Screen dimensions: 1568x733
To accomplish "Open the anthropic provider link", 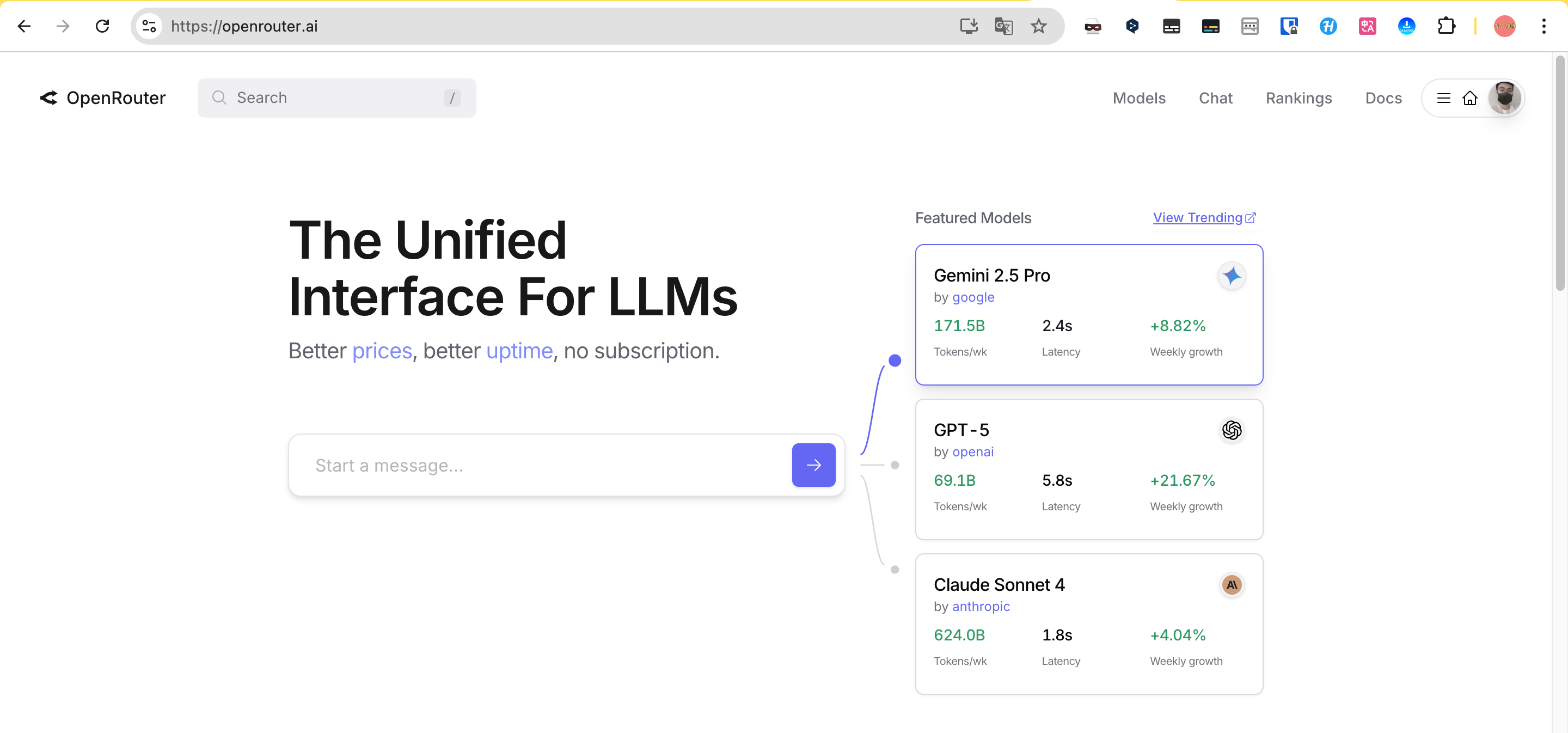I will (981, 606).
